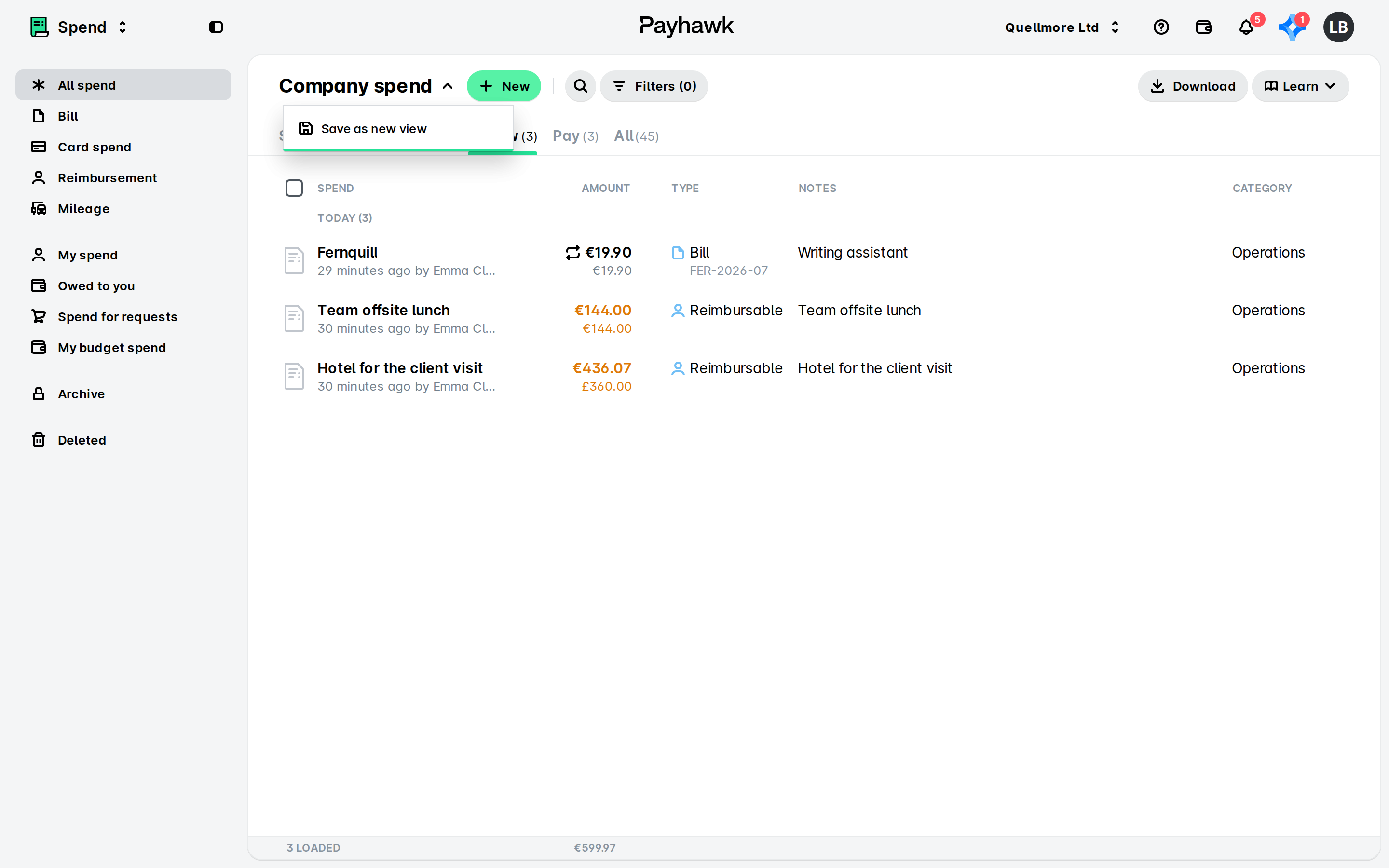Collapse the Company spend view dropdown
This screenshot has width=1389, height=868.
pyautogui.click(x=448, y=86)
